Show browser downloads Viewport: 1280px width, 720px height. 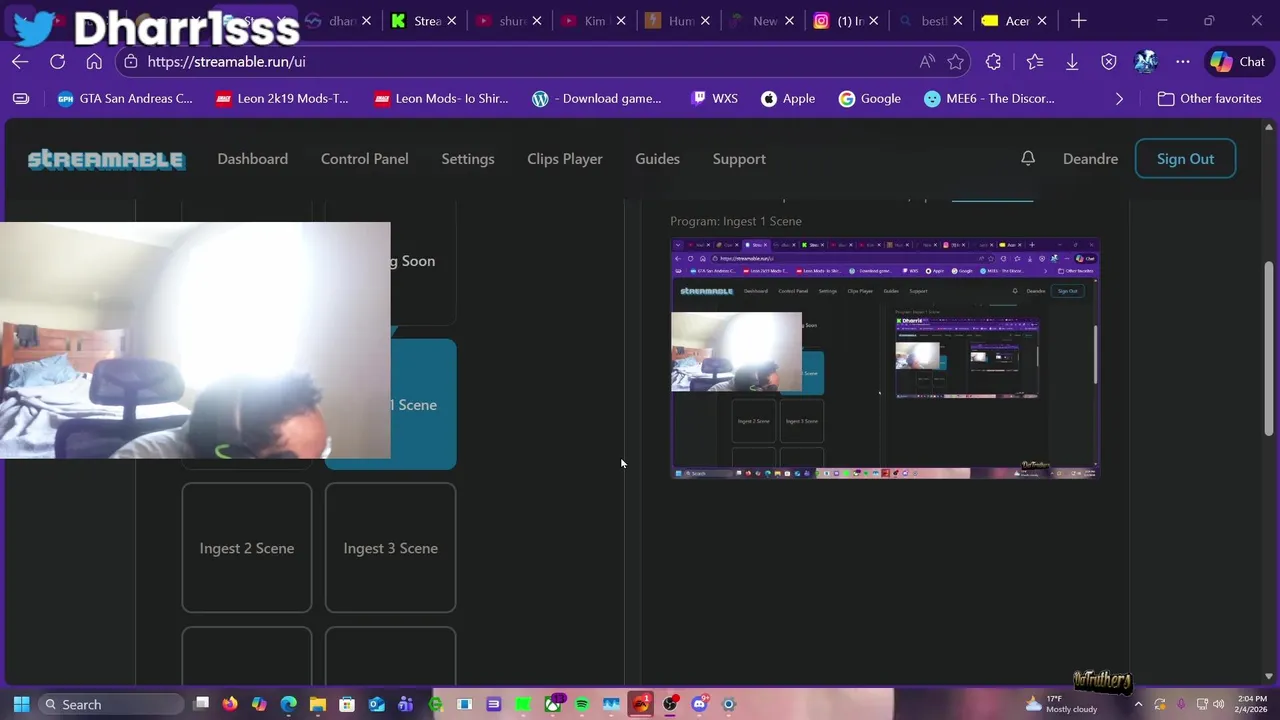click(x=1072, y=62)
